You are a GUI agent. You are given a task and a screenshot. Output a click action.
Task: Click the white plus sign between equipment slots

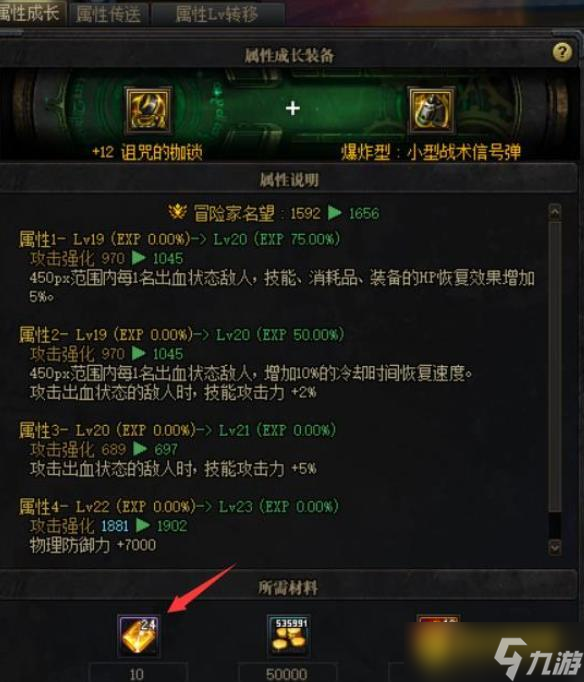[x=293, y=108]
